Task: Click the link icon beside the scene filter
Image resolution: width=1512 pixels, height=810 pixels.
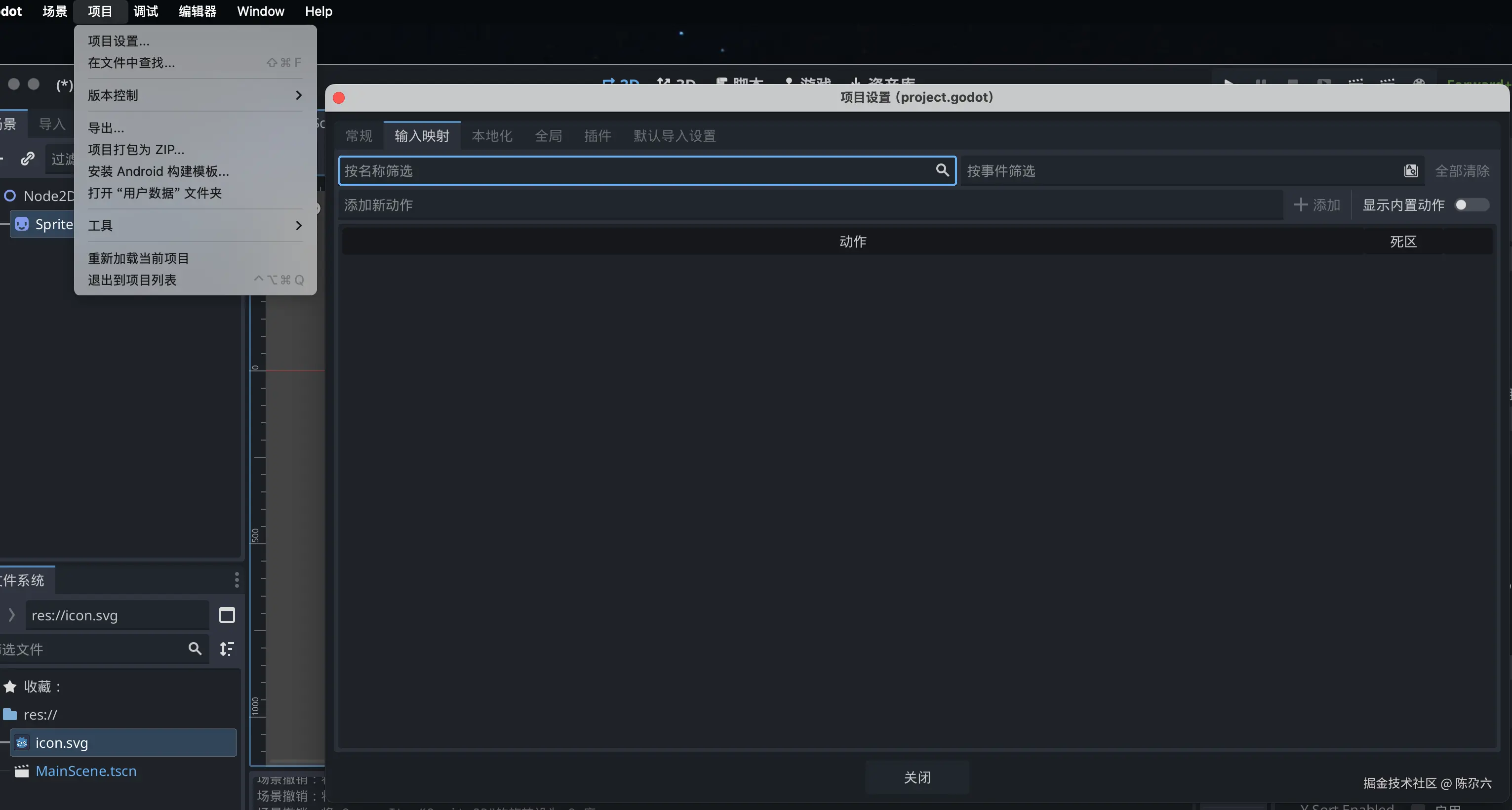Action: tap(27, 159)
